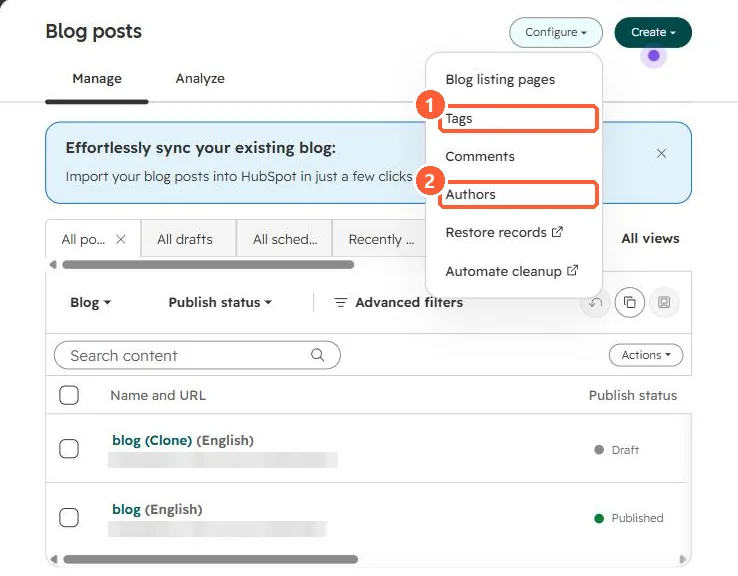
Task: Close the blog sync banner with X
Action: click(661, 153)
